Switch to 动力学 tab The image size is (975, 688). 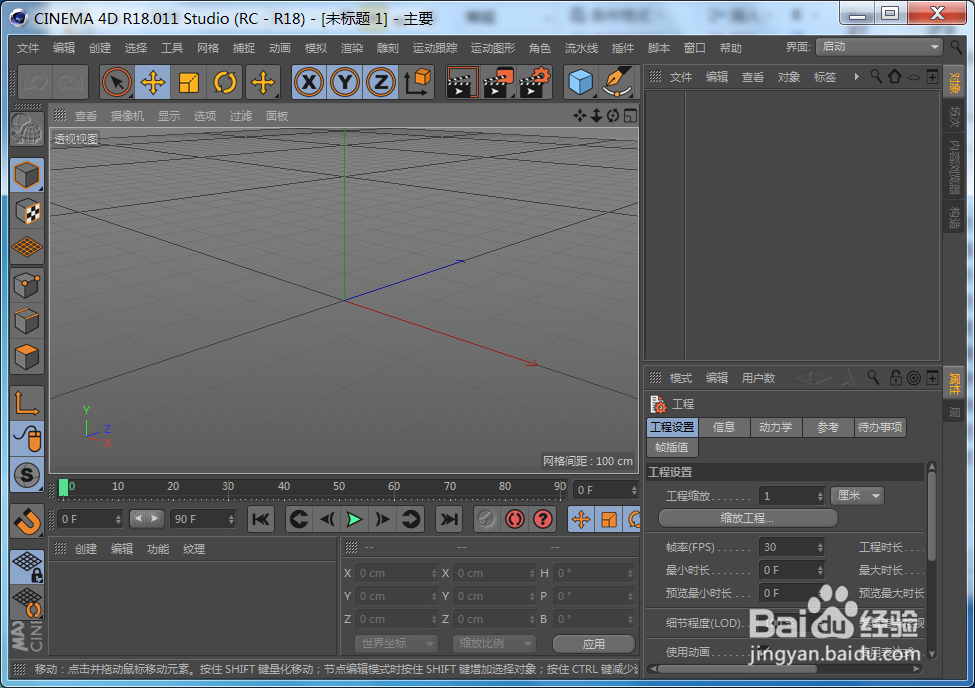tap(775, 427)
